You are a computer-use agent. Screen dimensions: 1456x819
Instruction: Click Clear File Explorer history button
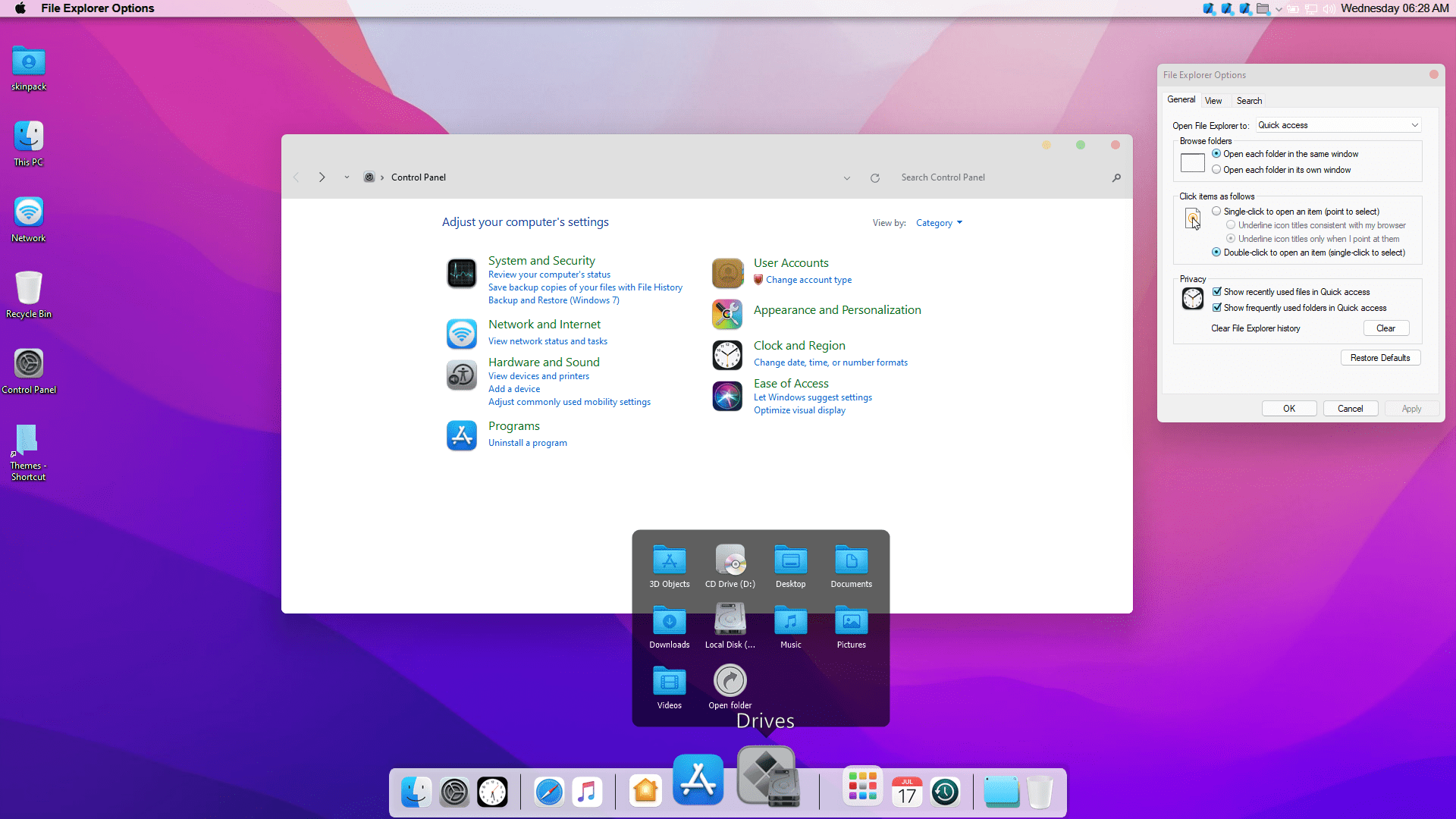(x=1386, y=327)
